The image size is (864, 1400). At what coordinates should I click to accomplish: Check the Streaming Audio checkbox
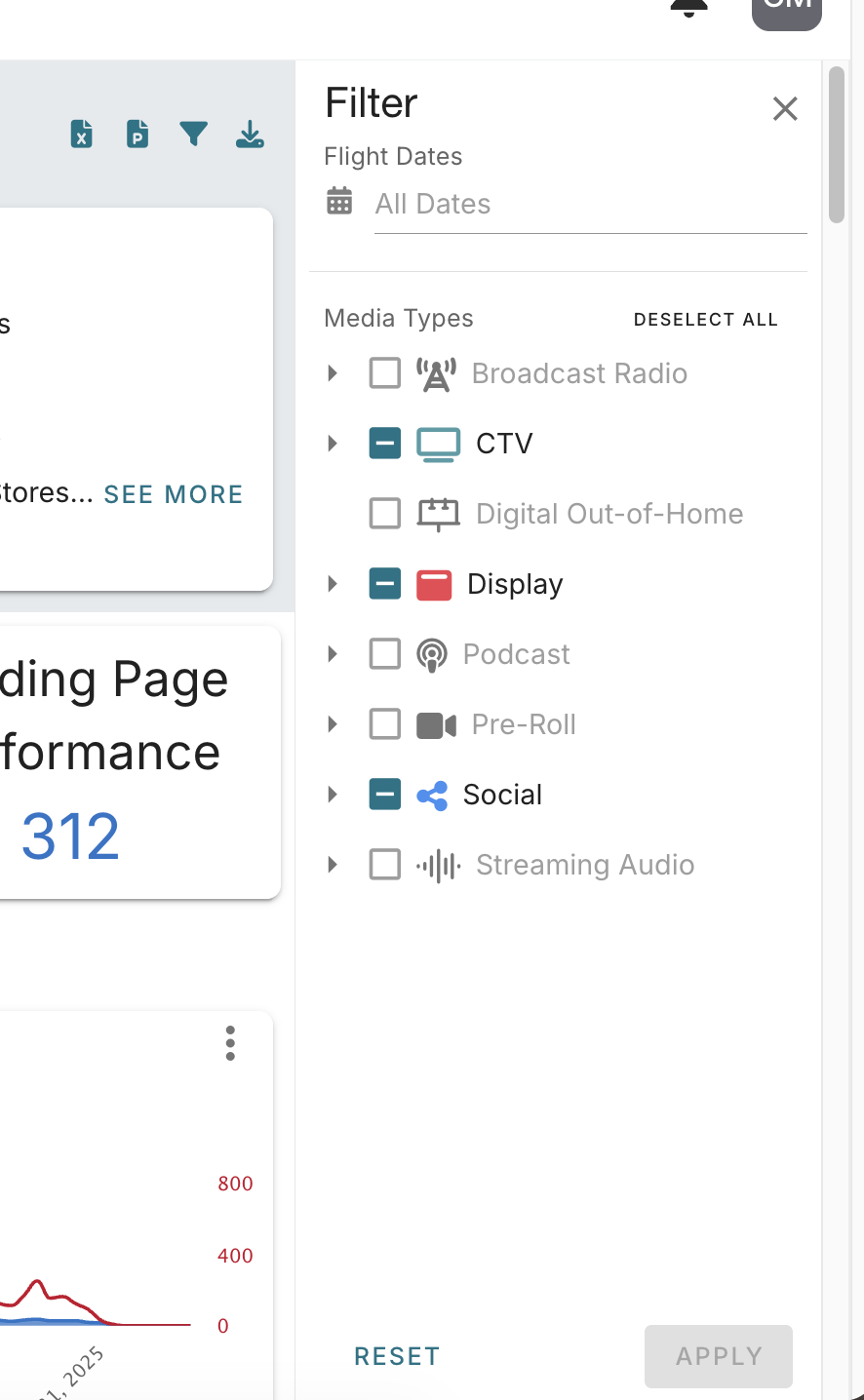coord(385,864)
